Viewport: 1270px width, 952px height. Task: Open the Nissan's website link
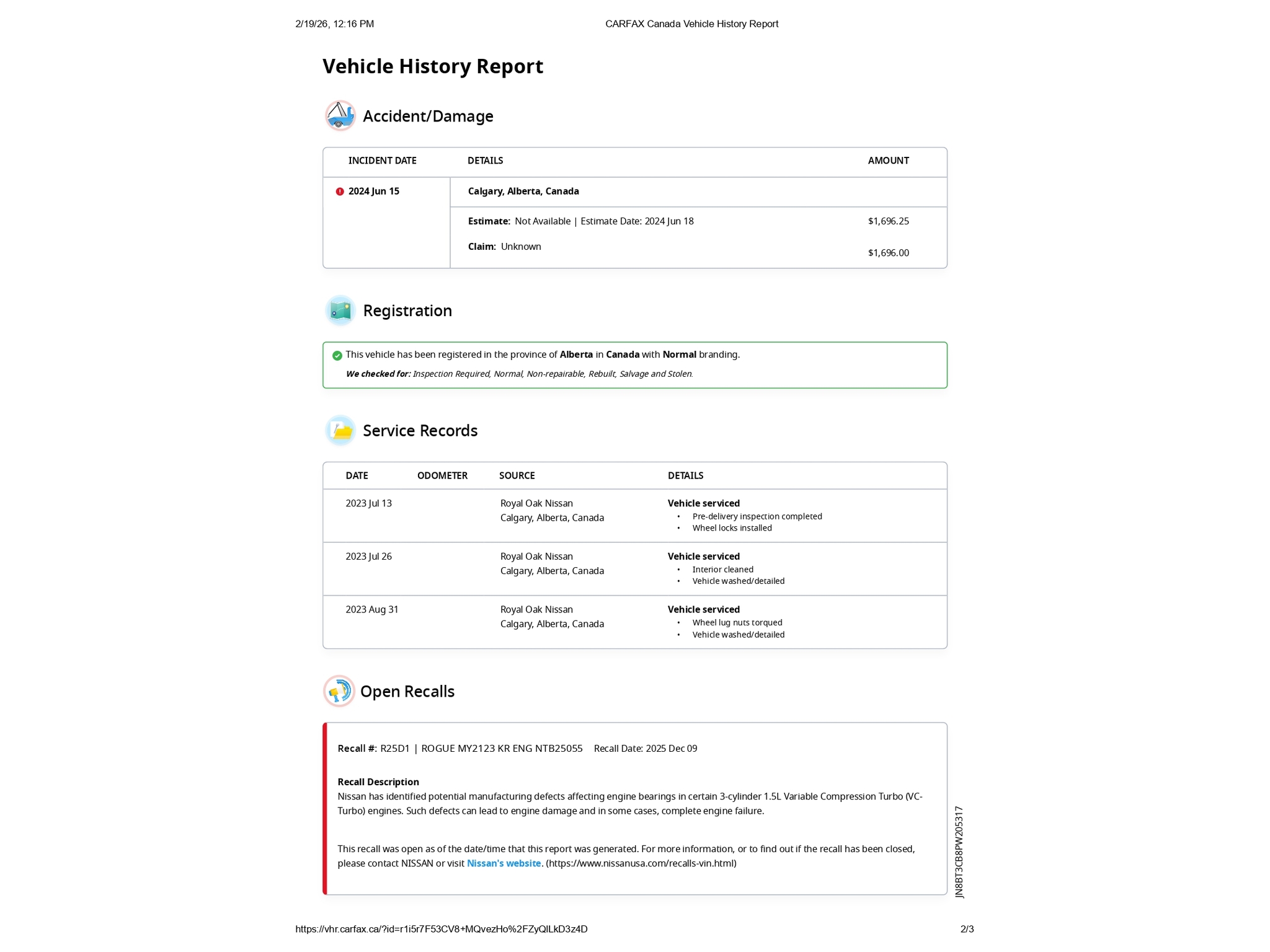[x=504, y=863]
